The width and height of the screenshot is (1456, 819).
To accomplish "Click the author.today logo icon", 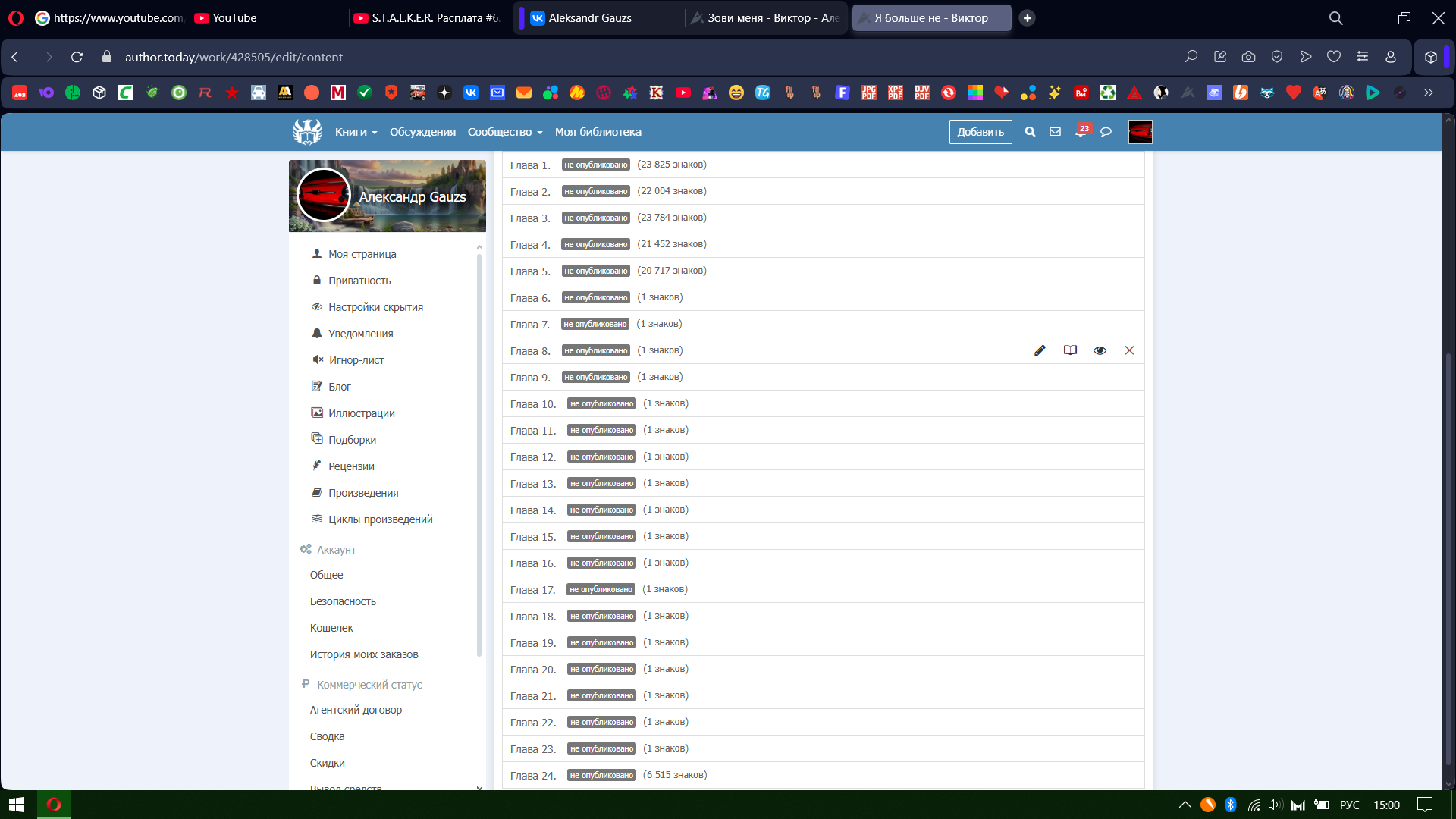I will [x=307, y=132].
